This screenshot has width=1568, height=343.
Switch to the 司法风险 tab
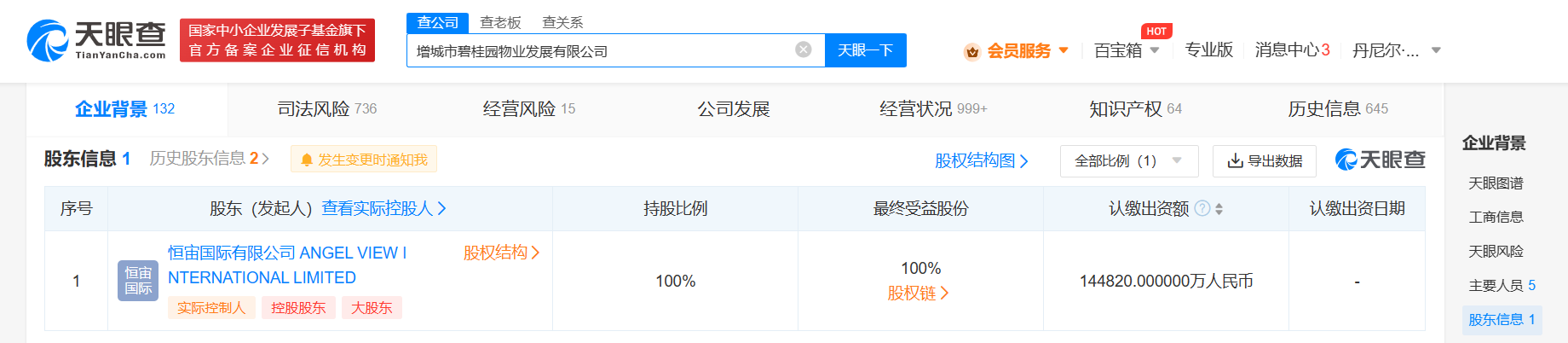(326, 109)
